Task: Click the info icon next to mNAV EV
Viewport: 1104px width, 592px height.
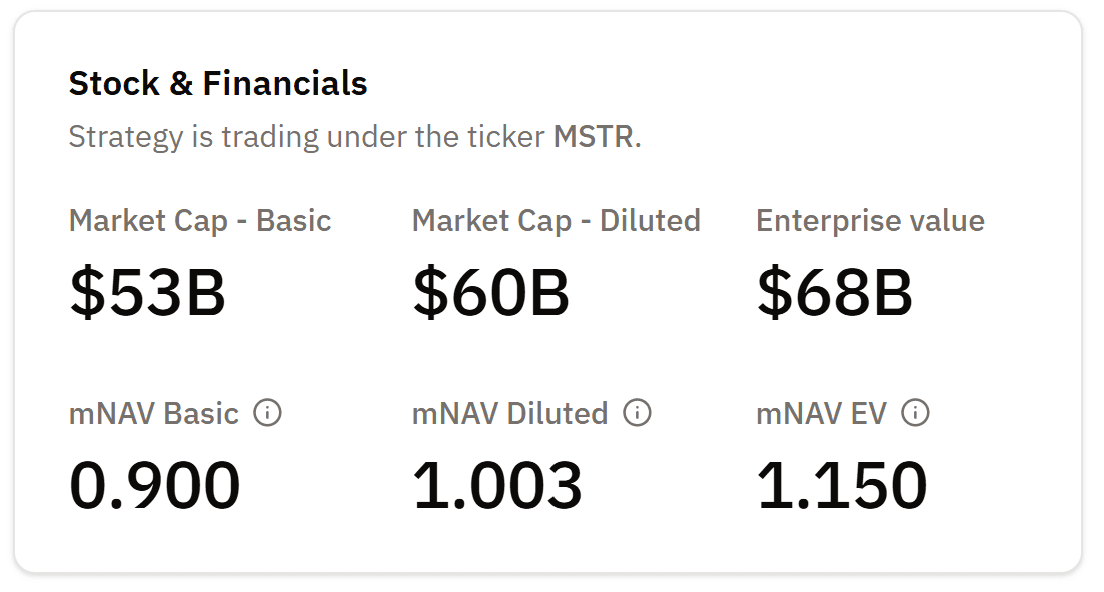Action: click(915, 412)
